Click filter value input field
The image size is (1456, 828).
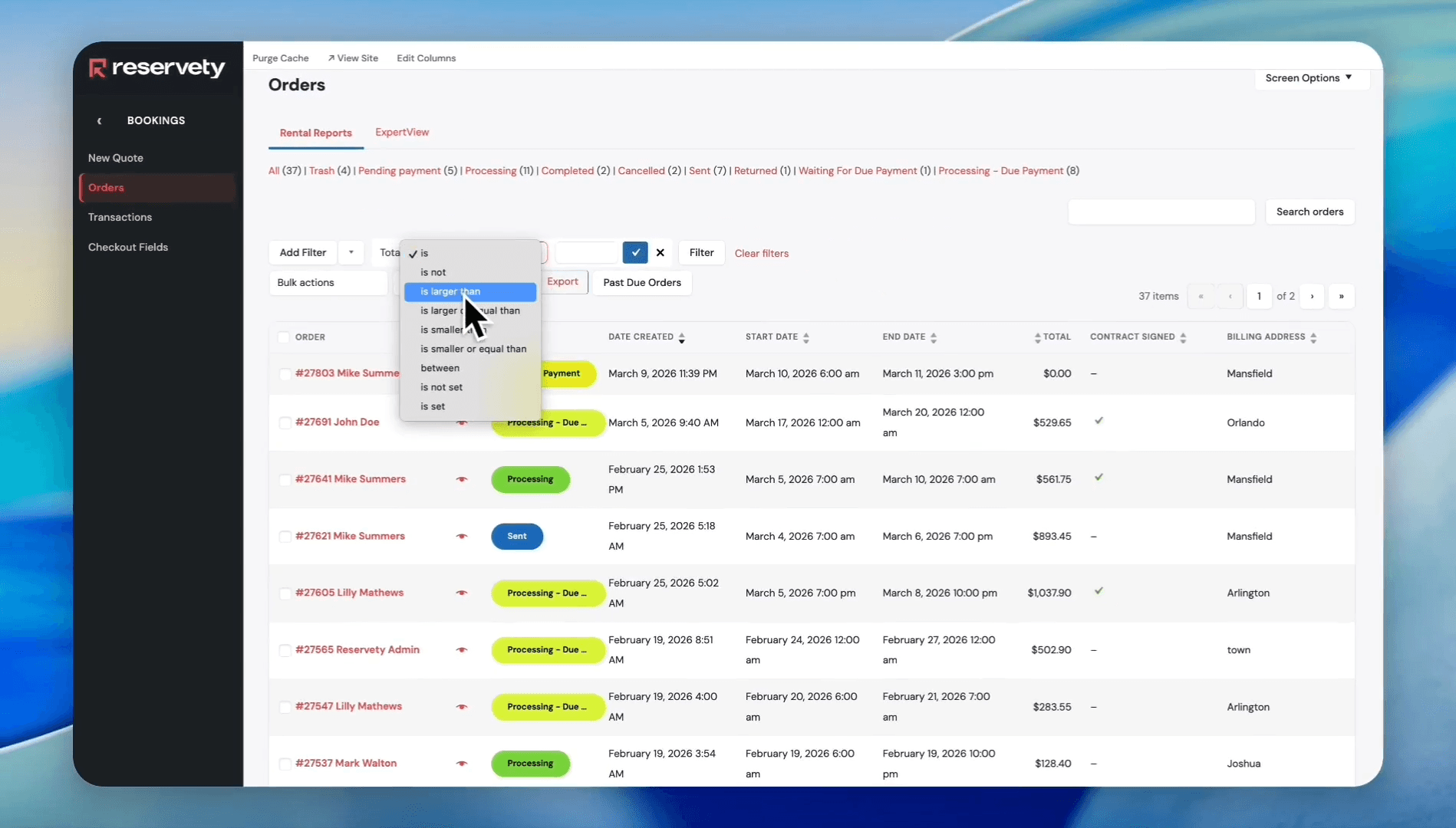pos(587,252)
